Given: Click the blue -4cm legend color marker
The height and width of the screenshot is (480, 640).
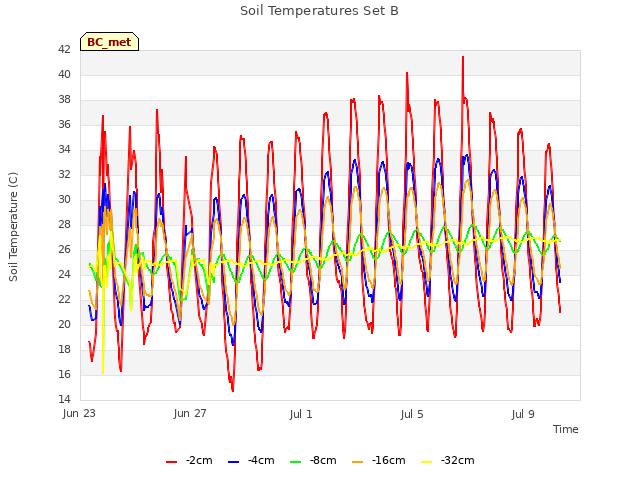Looking at the screenshot, I should pos(233,462).
